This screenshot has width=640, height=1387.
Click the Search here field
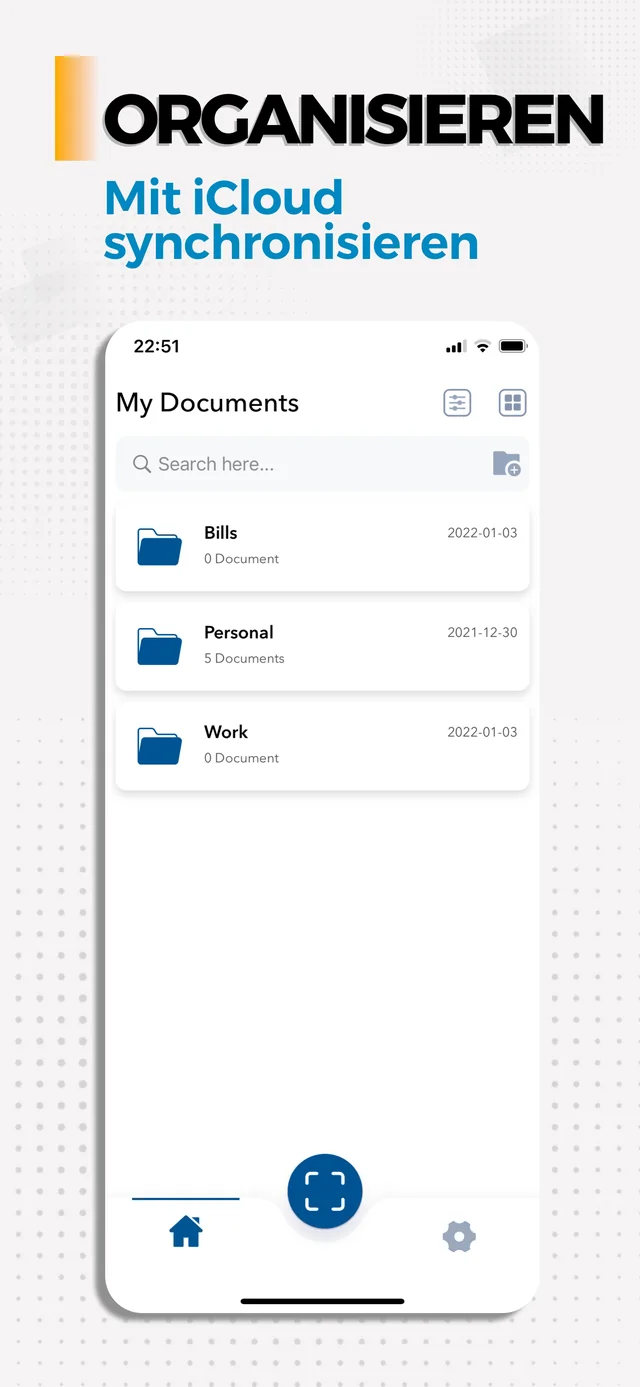(x=322, y=464)
